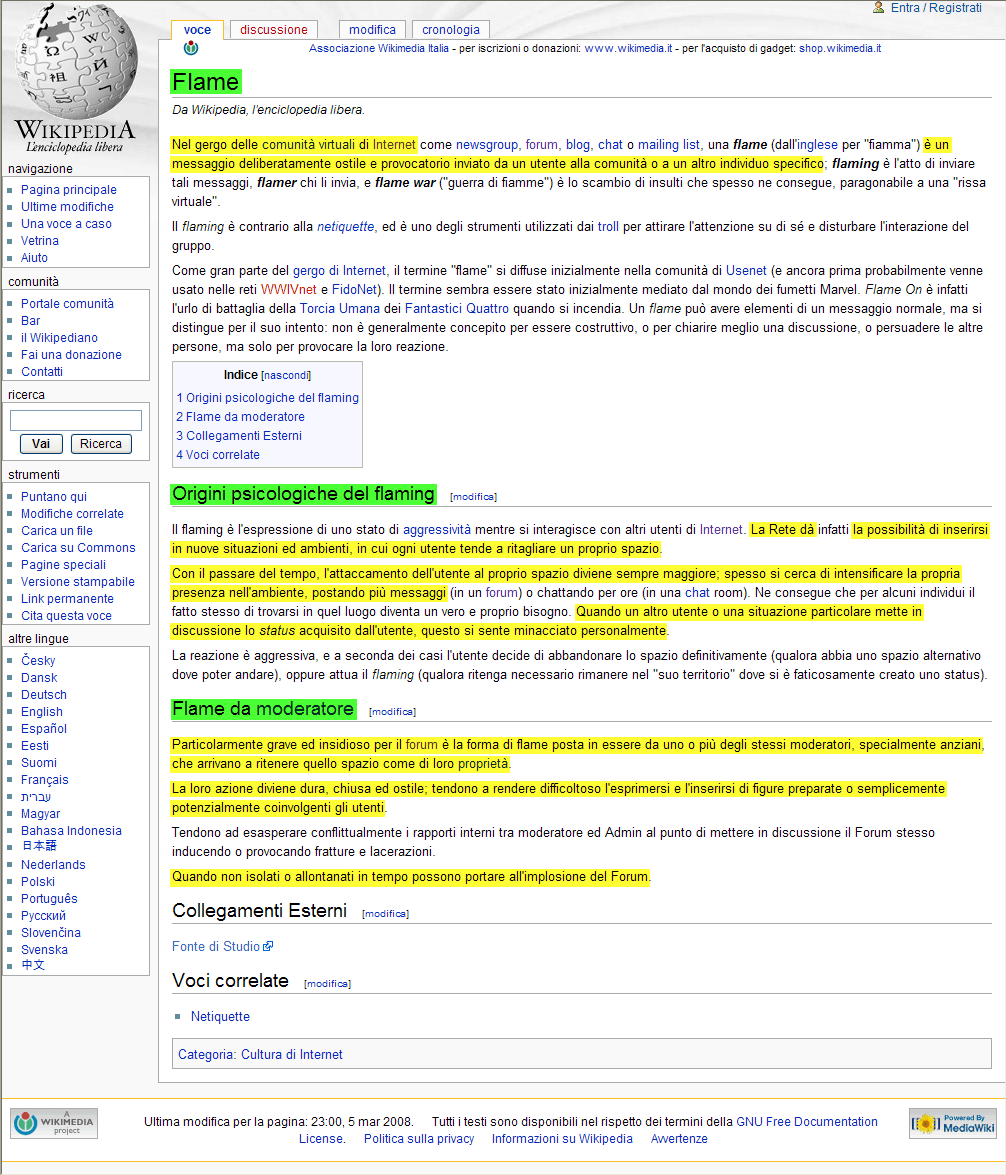Open Portale comunità

67,303
